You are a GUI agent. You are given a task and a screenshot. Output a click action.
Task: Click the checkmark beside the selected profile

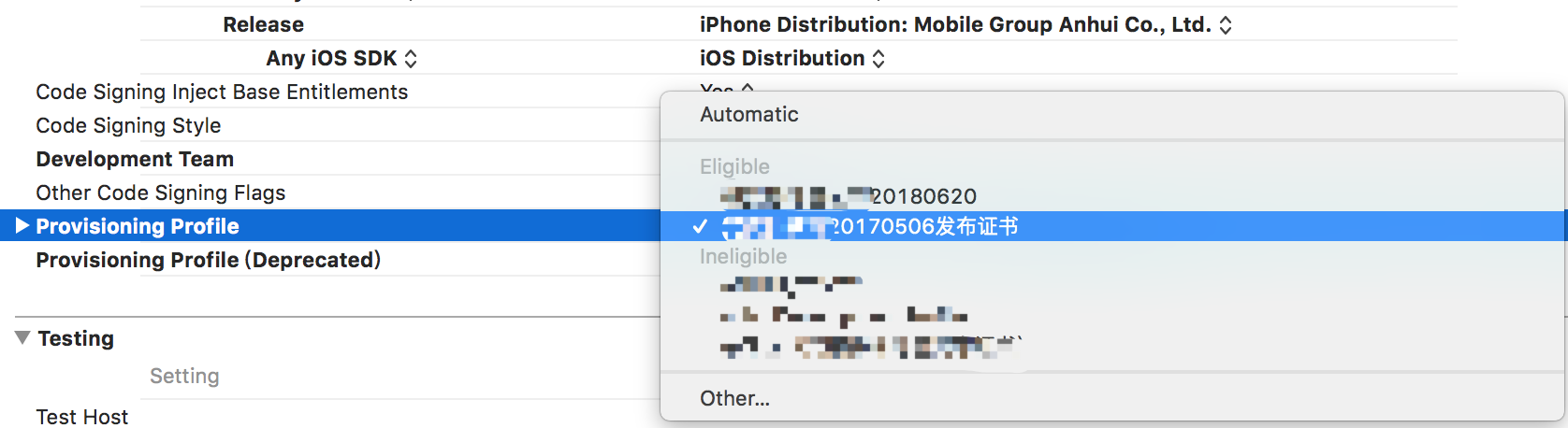pyautogui.click(x=700, y=227)
